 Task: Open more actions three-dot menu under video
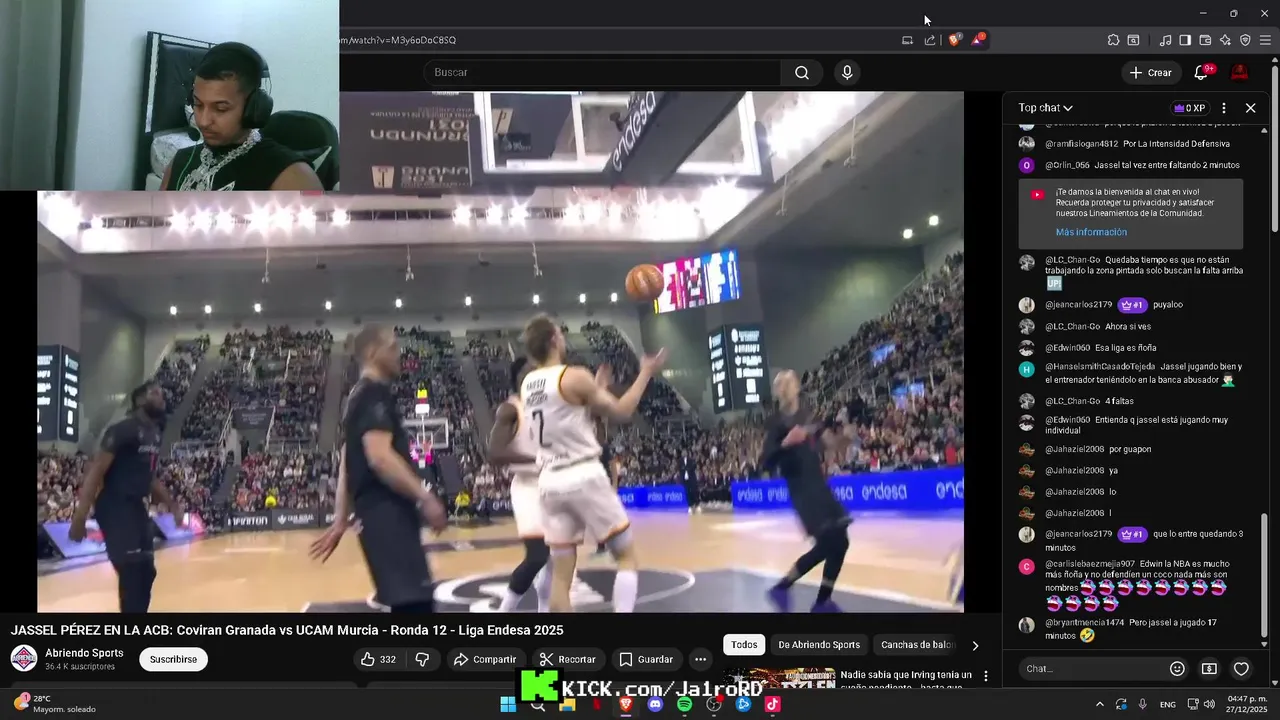click(x=700, y=659)
